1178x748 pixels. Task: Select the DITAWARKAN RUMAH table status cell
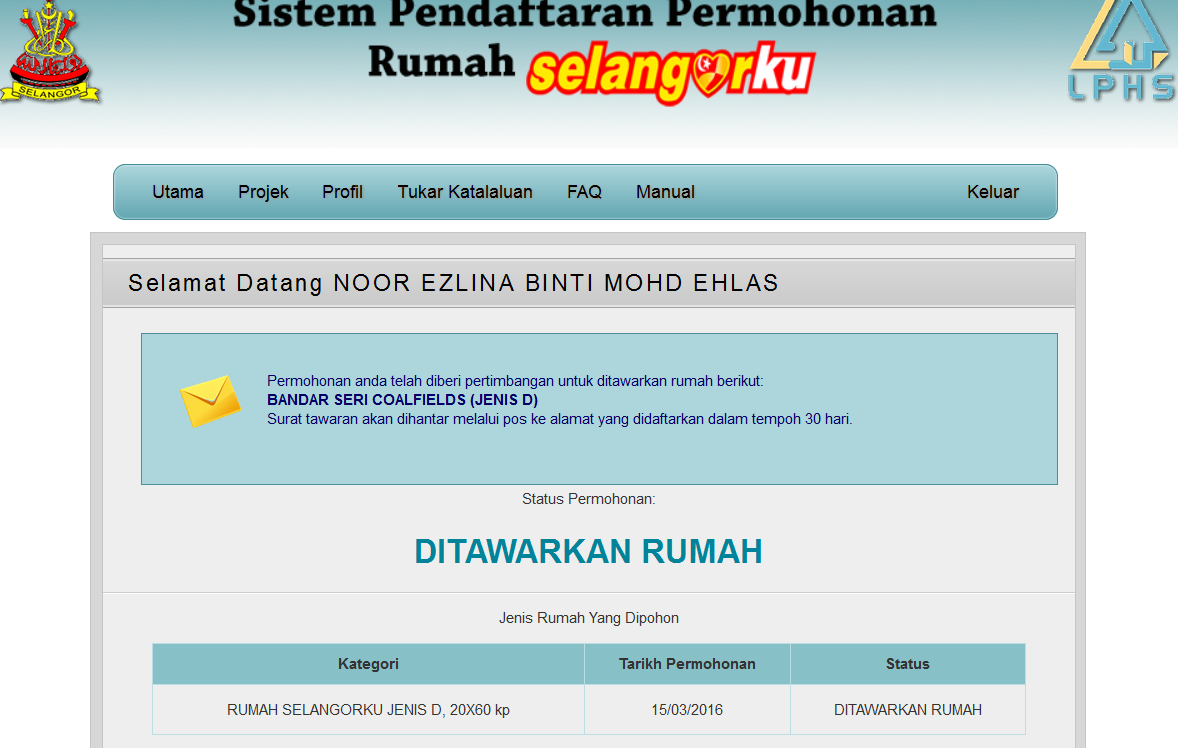[908, 710]
